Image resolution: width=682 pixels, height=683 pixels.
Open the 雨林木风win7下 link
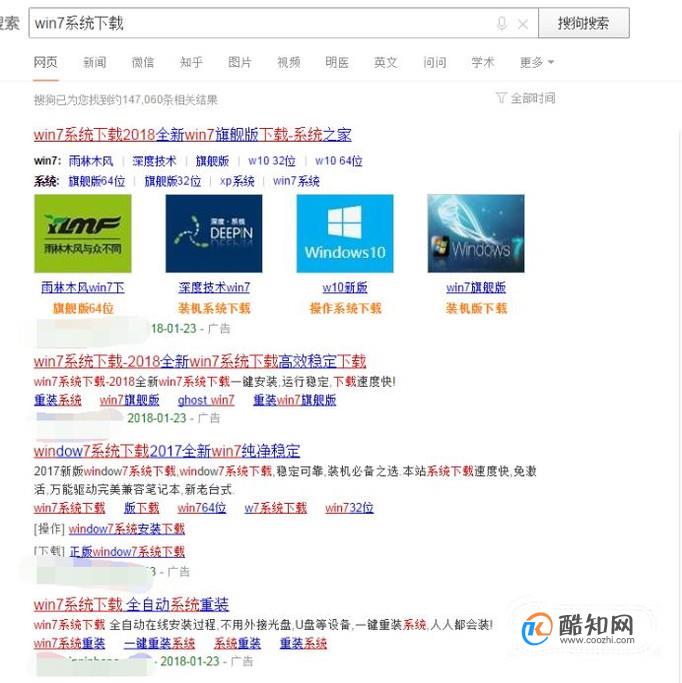(83, 287)
